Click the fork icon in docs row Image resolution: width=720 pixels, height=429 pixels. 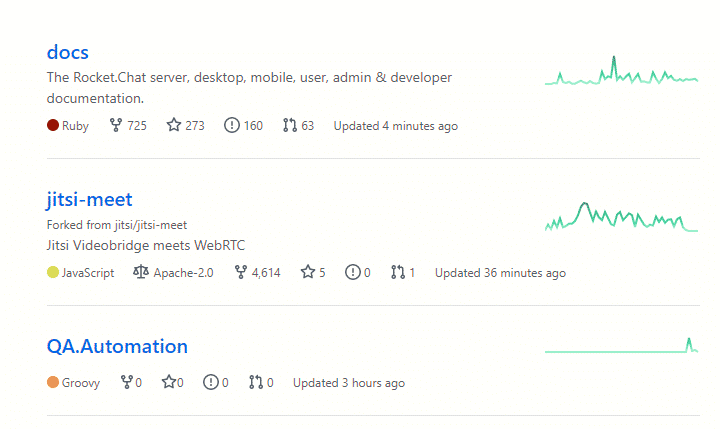(x=116, y=125)
